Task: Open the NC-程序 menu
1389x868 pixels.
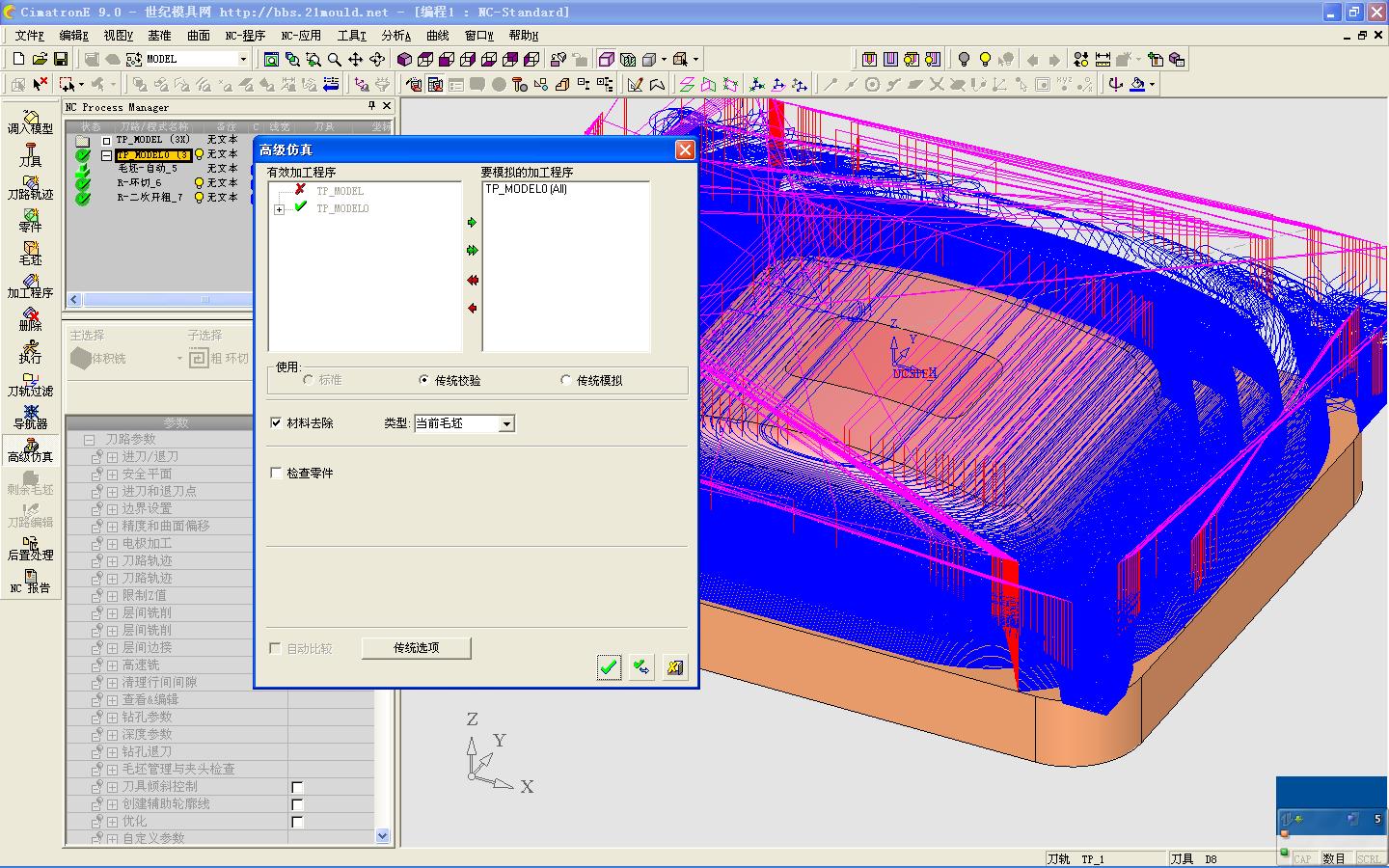Action: coord(245,36)
